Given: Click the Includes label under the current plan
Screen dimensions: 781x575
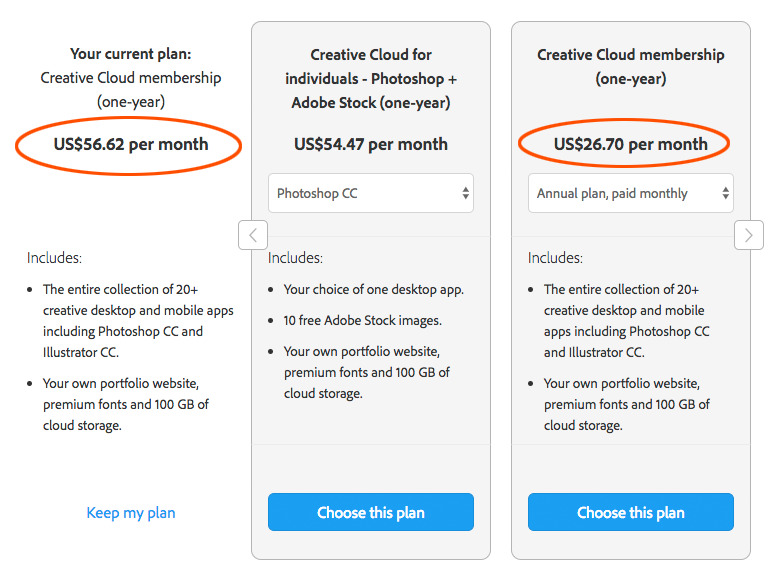Looking at the screenshot, I should [x=54, y=258].
